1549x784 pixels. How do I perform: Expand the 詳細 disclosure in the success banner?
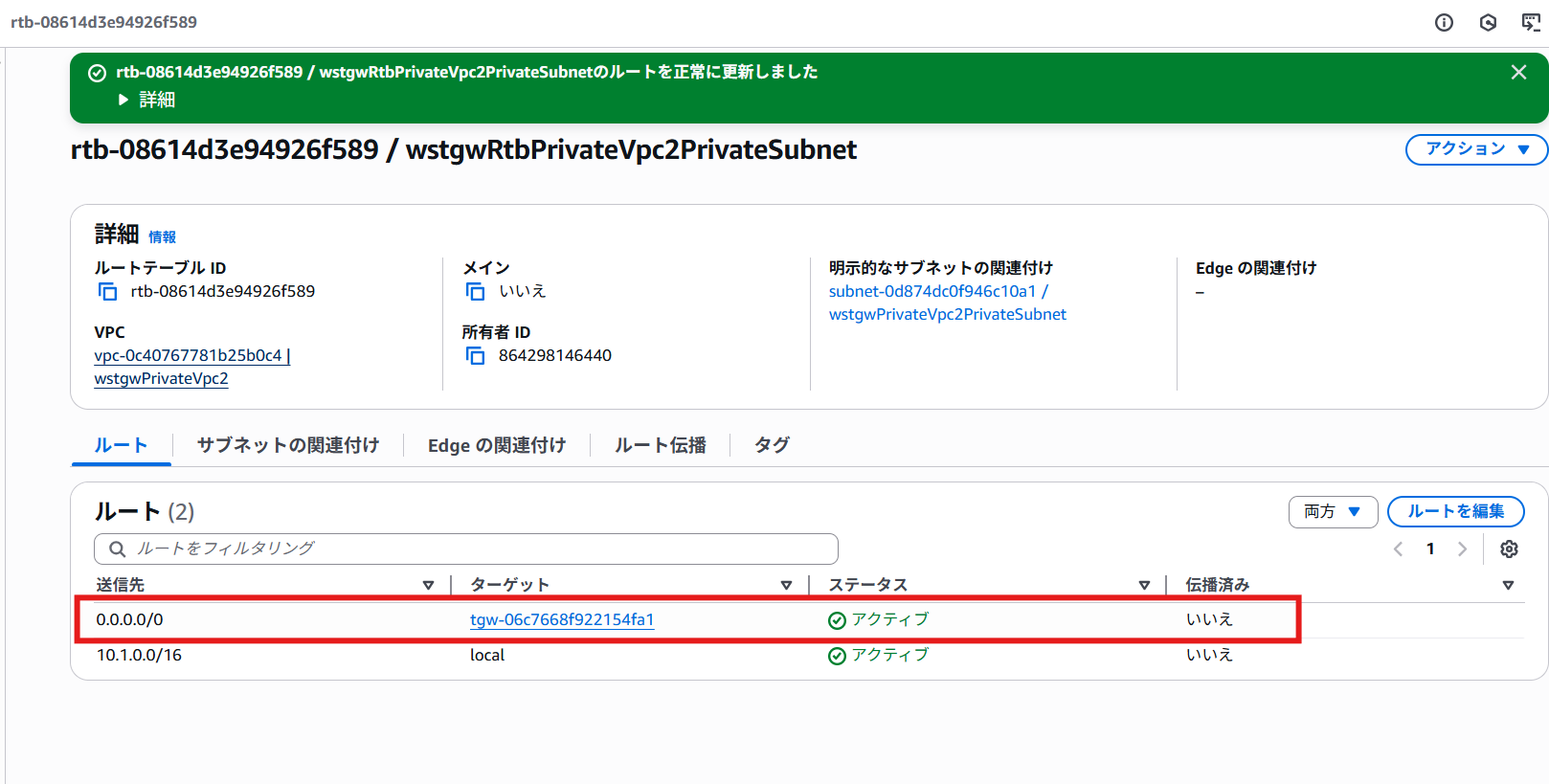[x=146, y=100]
